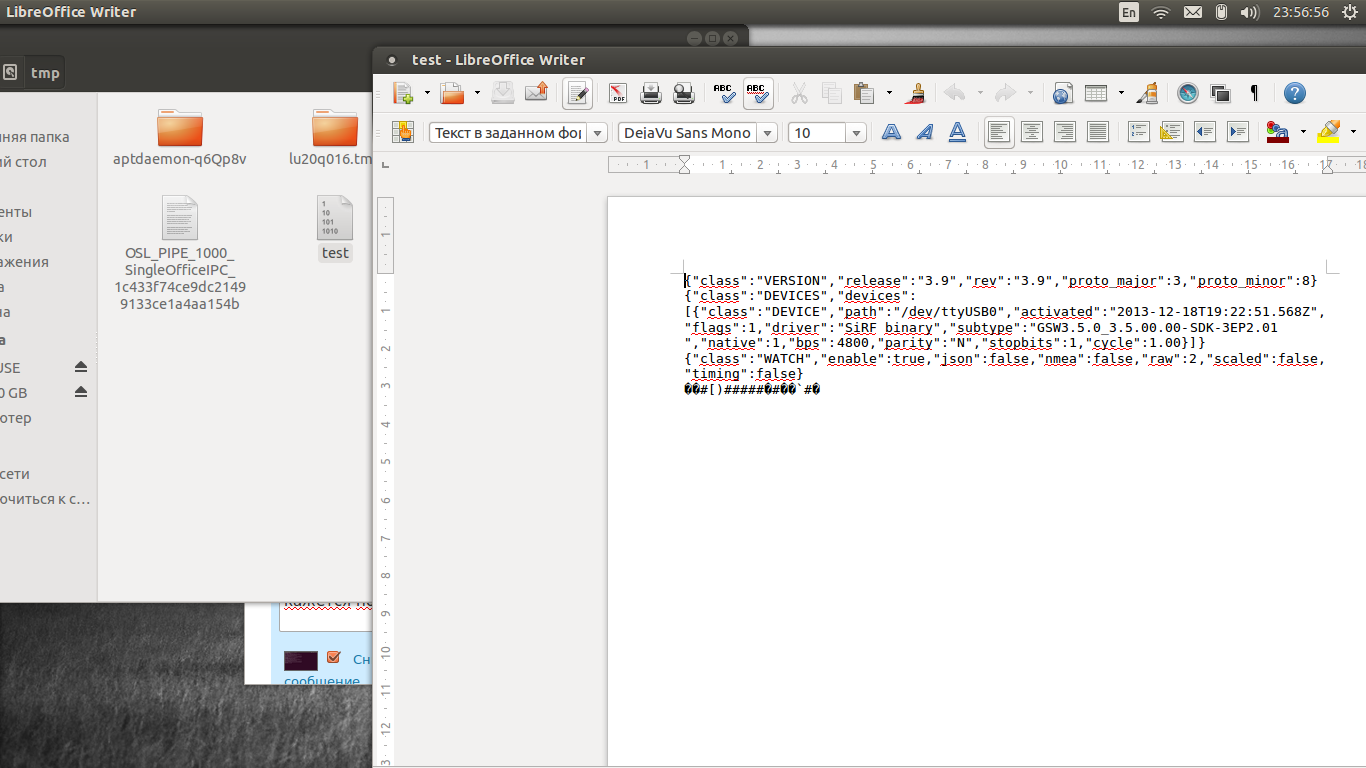
Task: Open the font size 10 dropdown
Action: (x=855, y=133)
